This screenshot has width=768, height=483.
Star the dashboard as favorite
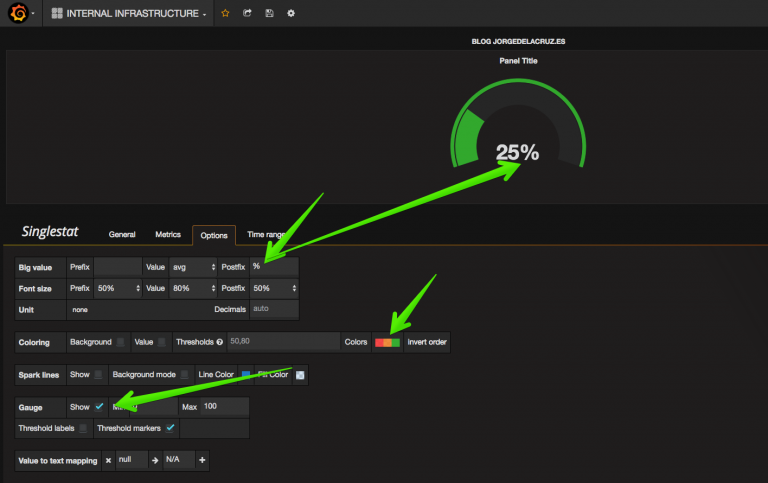(x=225, y=13)
